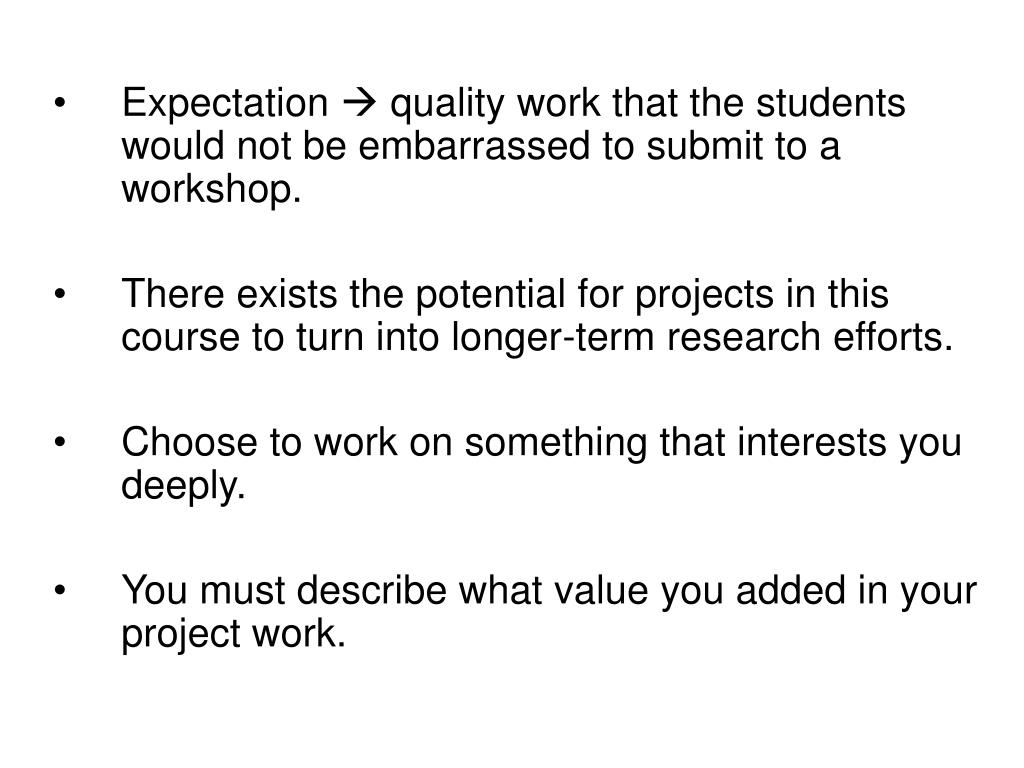The width and height of the screenshot is (1024, 768).
Task: Click the bullet before 'You must describe'
Action: pyautogui.click(x=60, y=590)
